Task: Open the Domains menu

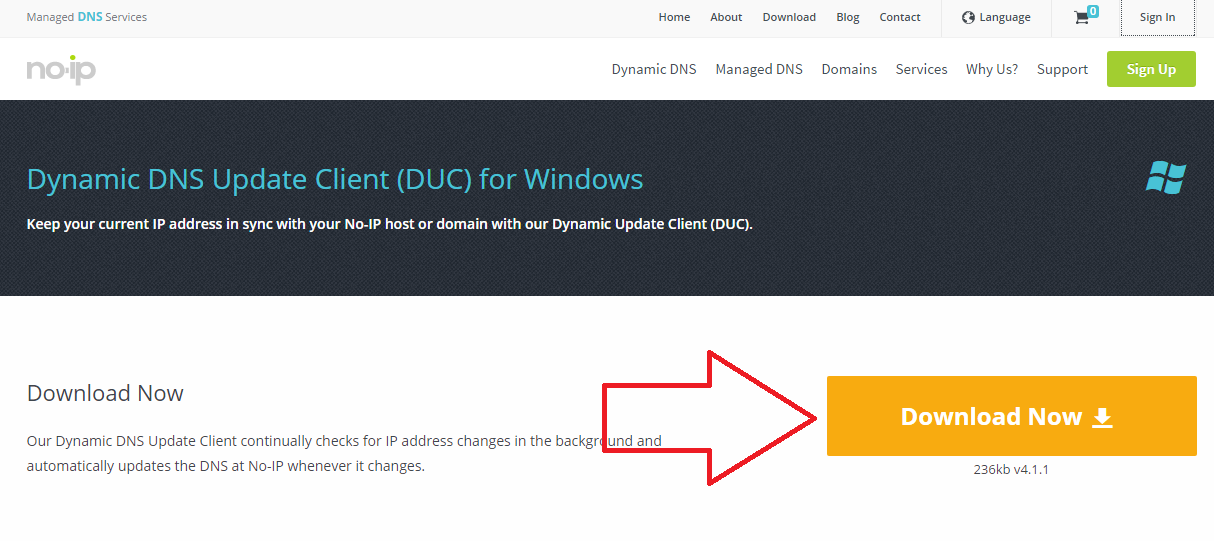Action: (849, 69)
